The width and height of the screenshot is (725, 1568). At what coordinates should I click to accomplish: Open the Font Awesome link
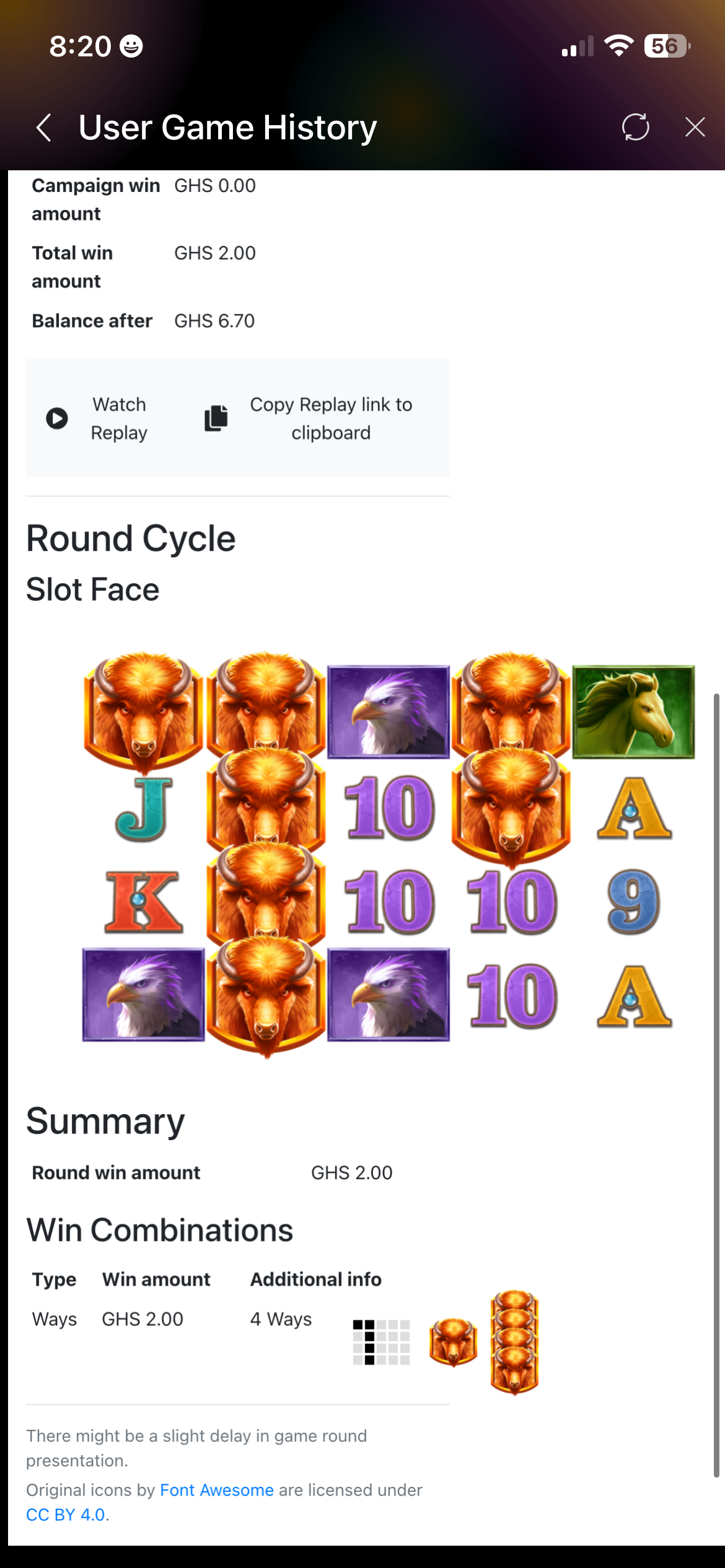tap(217, 1489)
